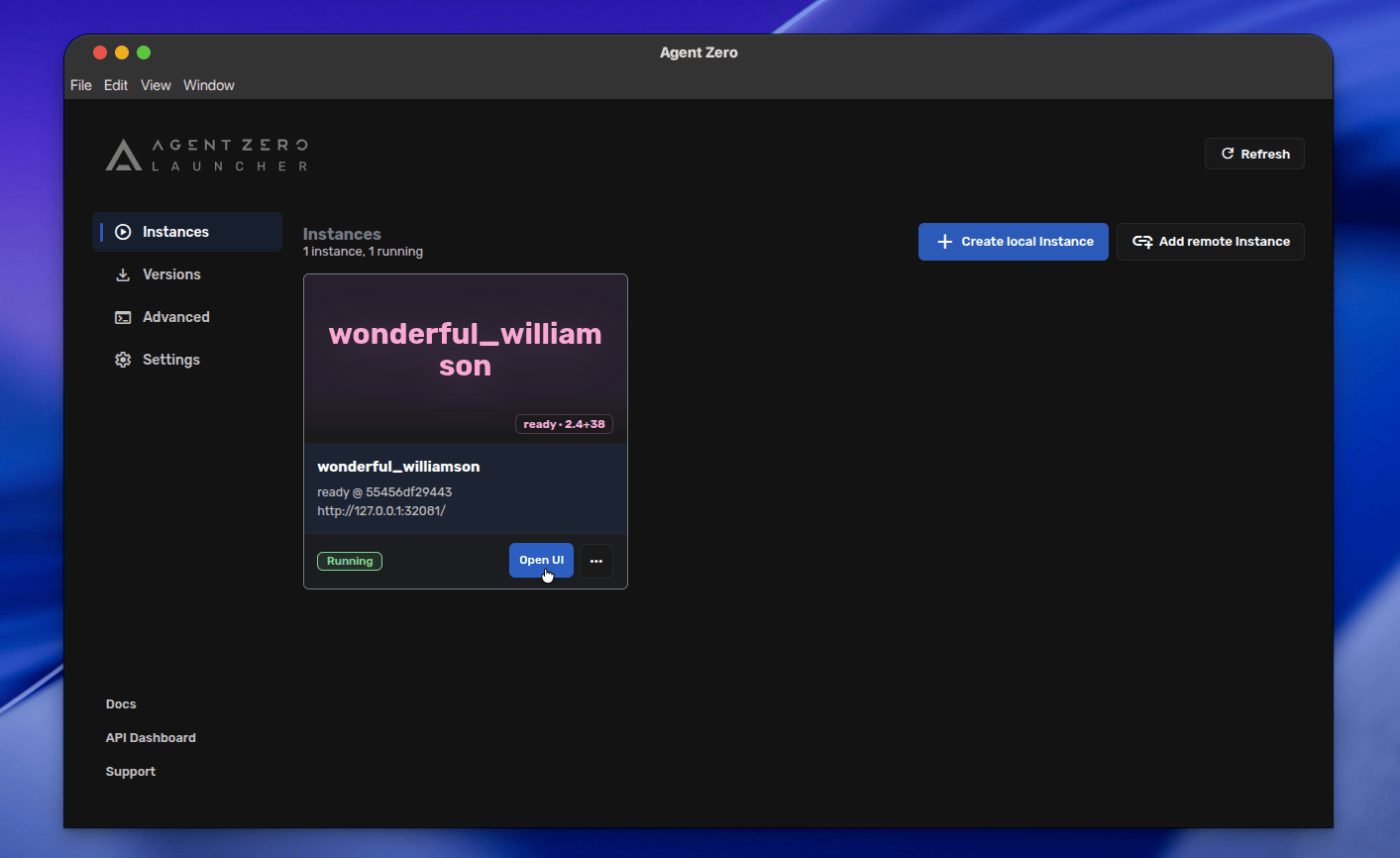Click the Settings gear icon in sidebar
Viewport: 1400px width, 858px height.
pyautogui.click(x=123, y=360)
